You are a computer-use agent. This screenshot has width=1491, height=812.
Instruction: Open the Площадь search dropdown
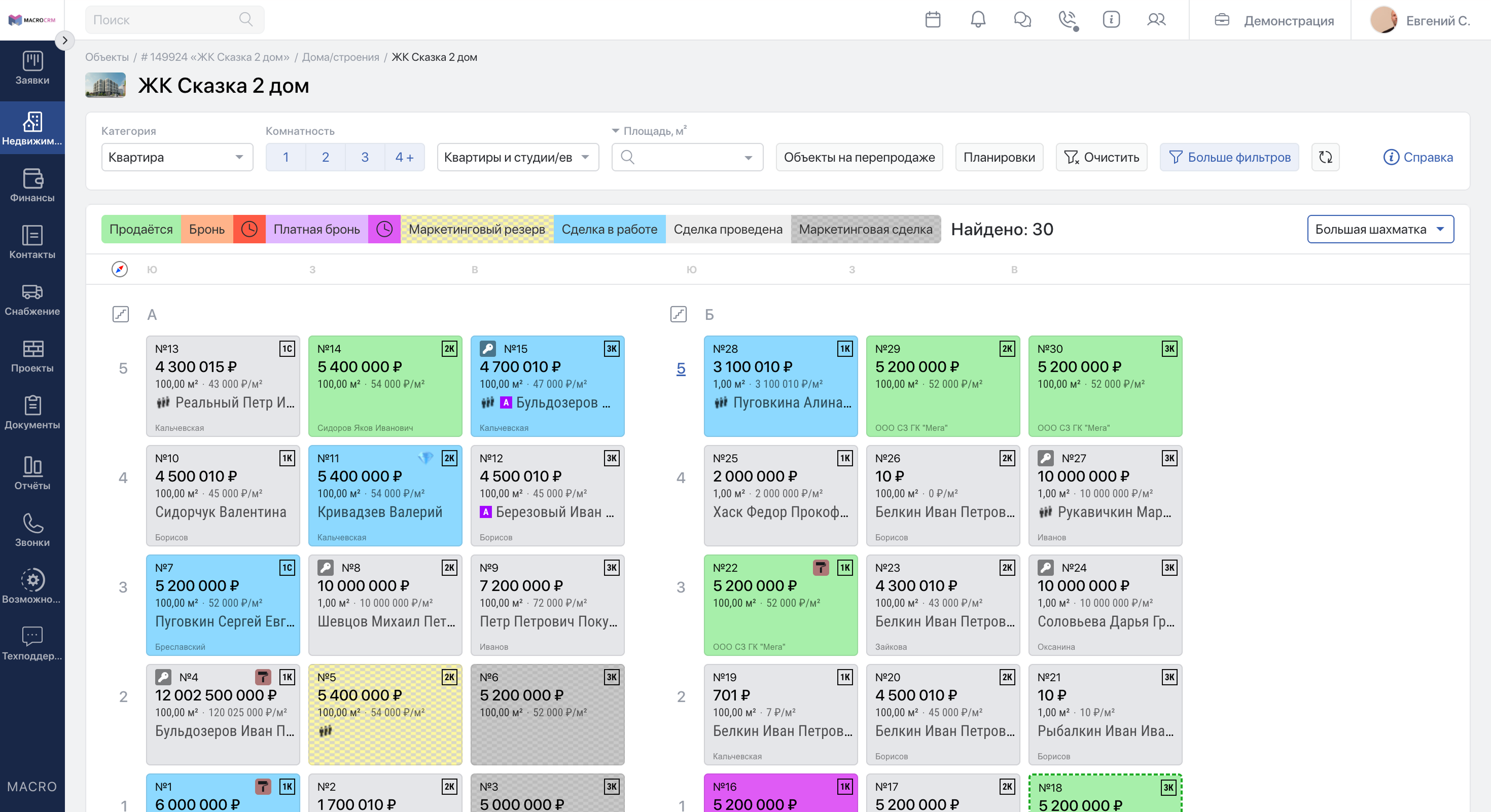pos(688,157)
